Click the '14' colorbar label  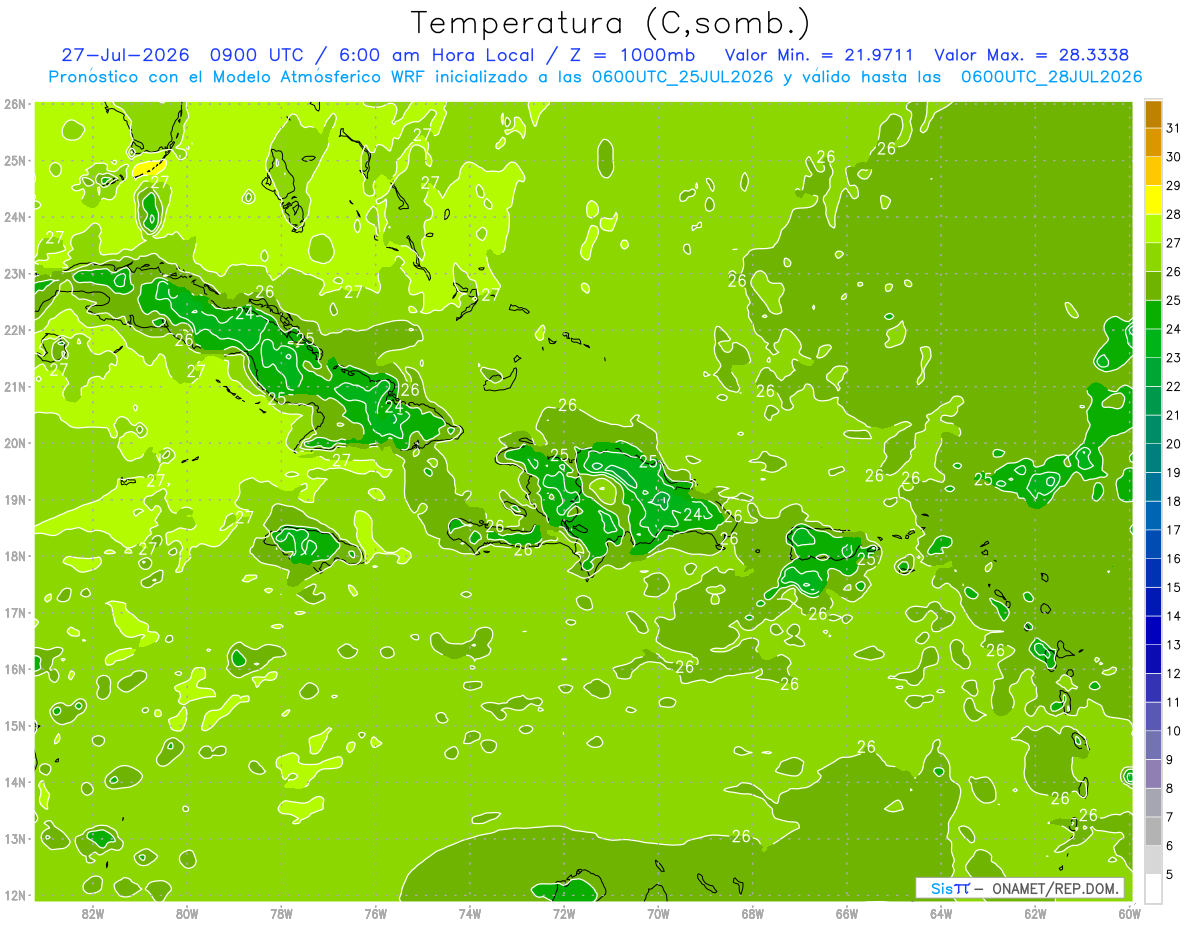coord(1173,616)
